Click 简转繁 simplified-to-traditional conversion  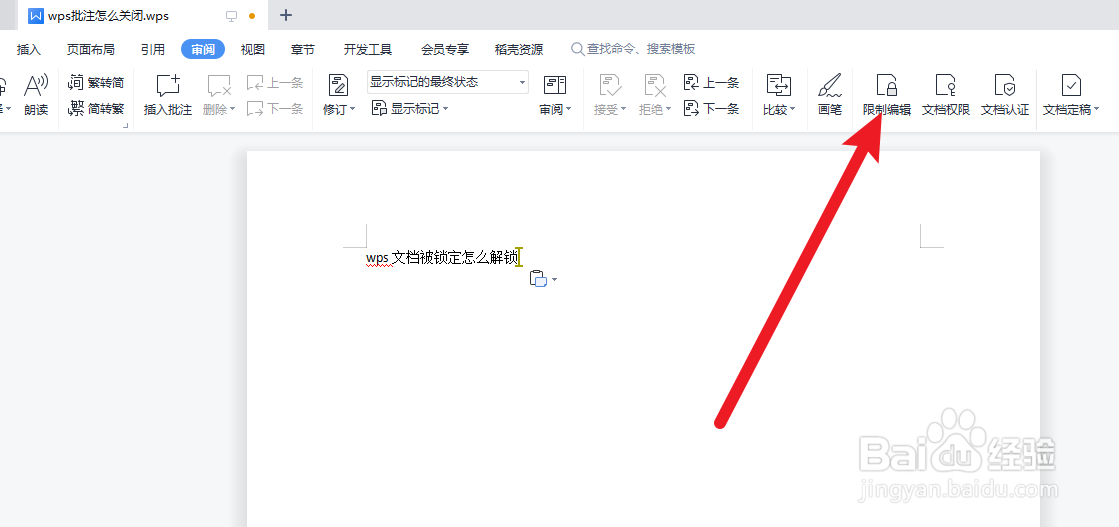(x=96, y=109)
